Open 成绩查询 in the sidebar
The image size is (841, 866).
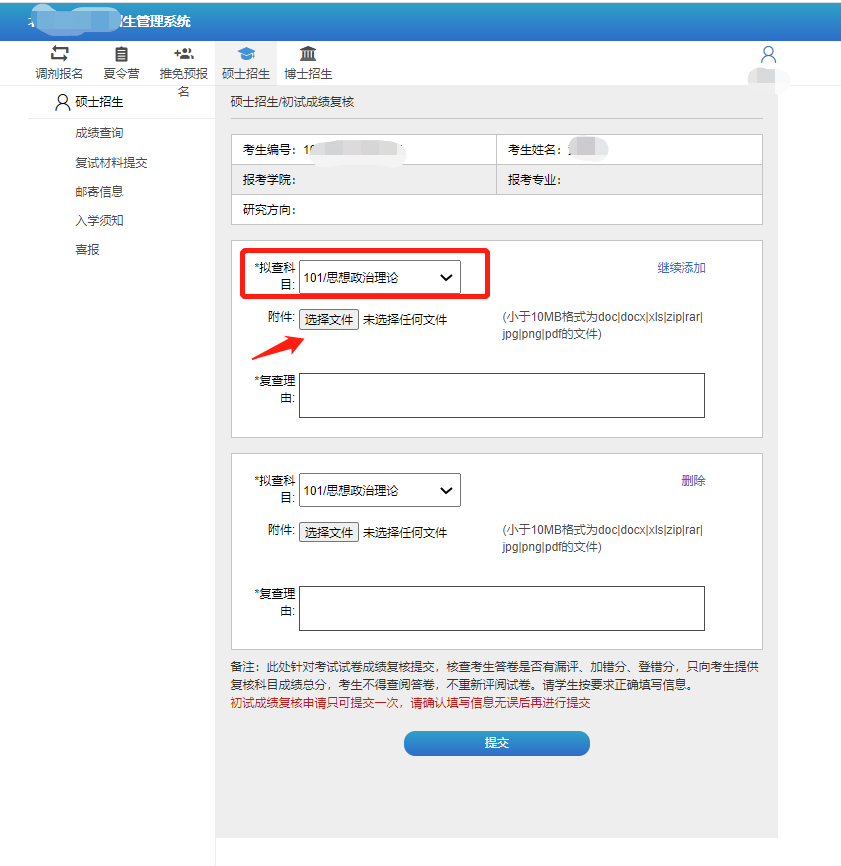pyautogui.click(x=99, y=133)
